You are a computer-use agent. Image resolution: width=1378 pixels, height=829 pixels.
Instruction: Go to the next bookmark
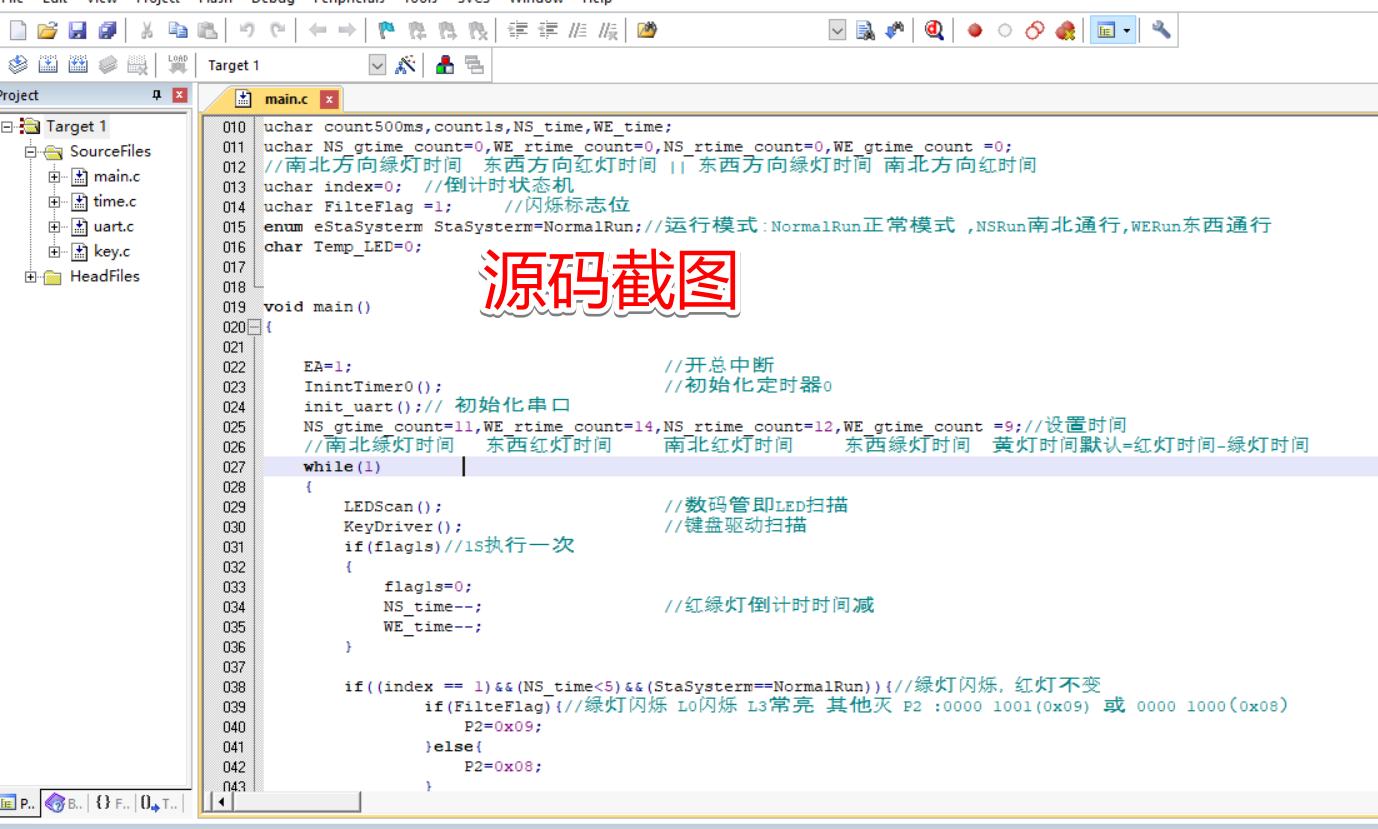[447, 31]
